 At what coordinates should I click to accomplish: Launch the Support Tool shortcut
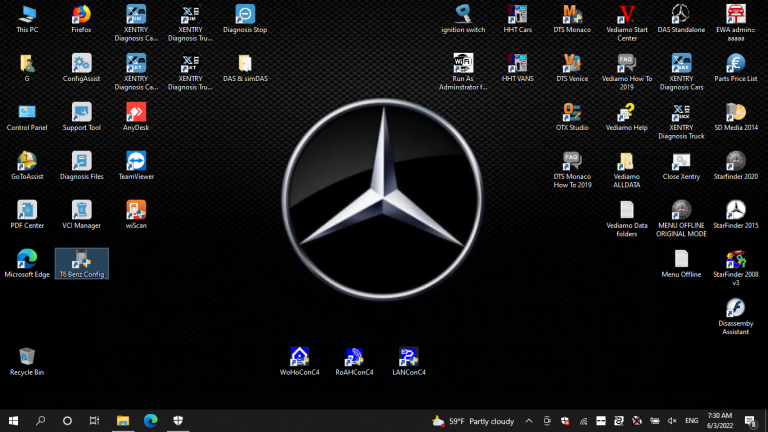pyautogui.click(x=81, y=117)
